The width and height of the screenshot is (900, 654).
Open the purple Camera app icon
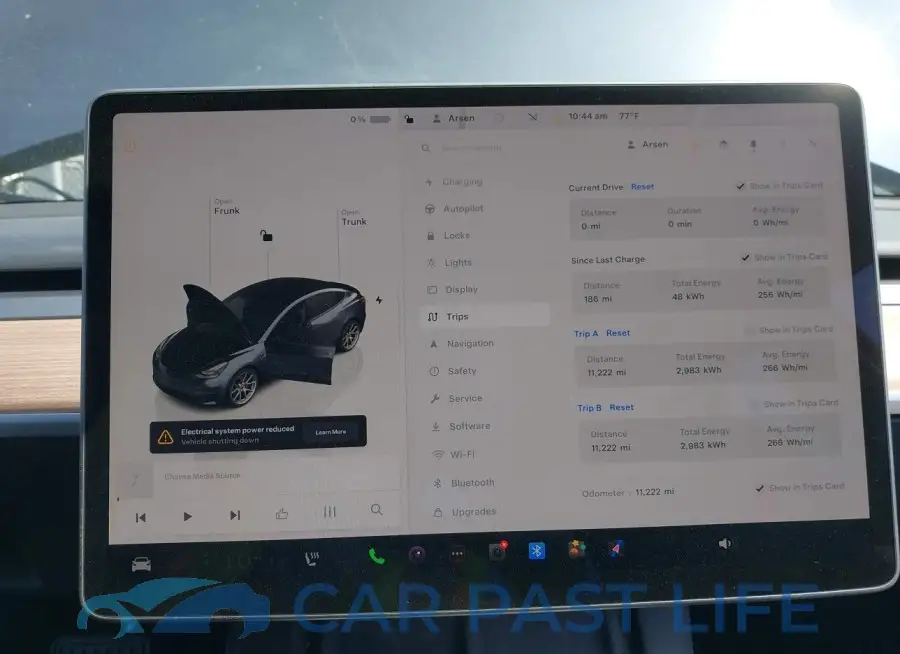point(417,554)
